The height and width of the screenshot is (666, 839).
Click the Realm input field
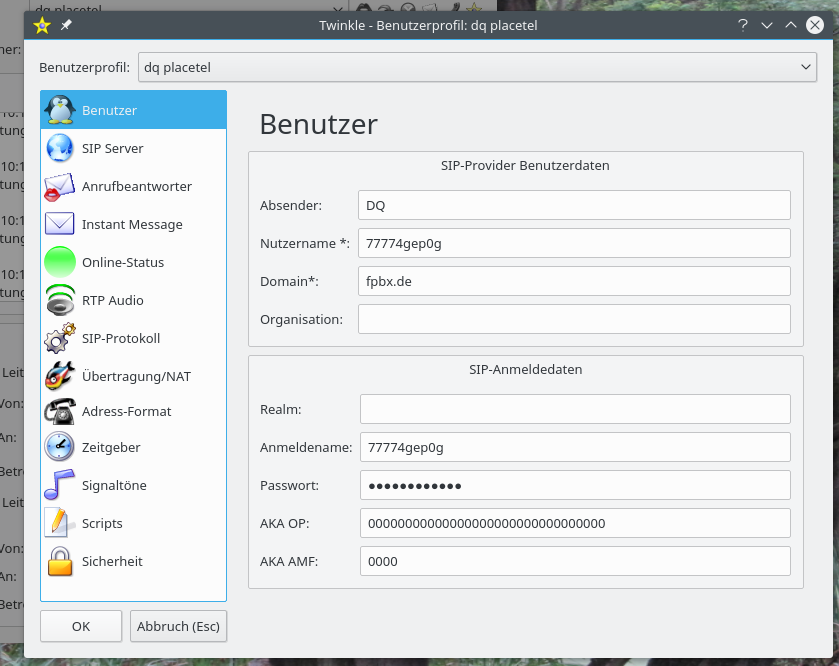click(x=575, y=409)
